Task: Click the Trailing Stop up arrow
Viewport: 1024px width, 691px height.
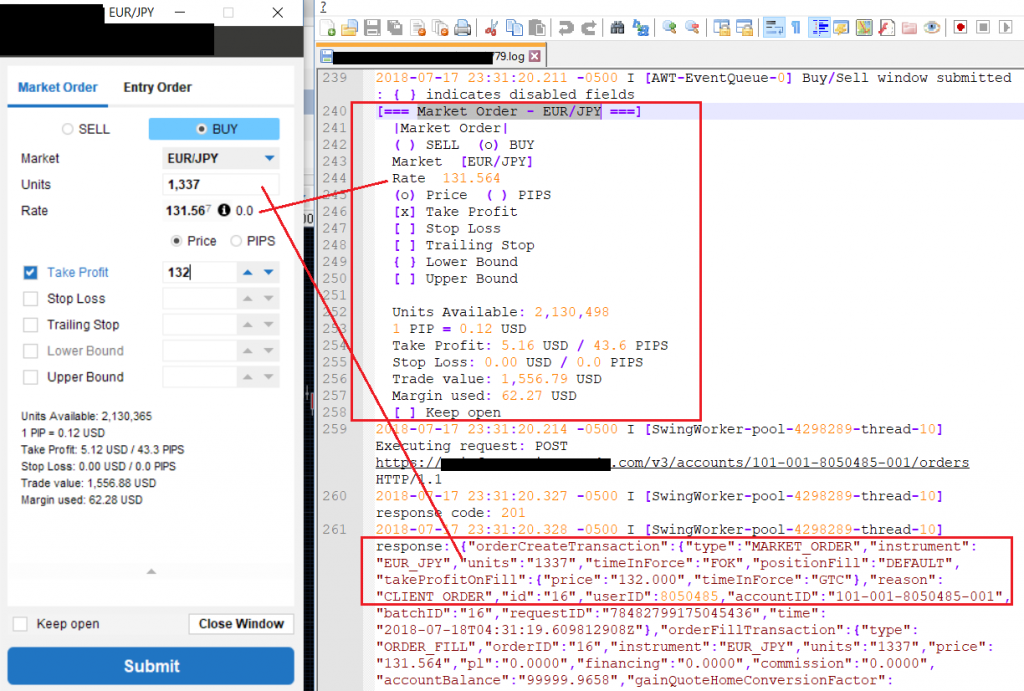Action: tap(248, 325)
